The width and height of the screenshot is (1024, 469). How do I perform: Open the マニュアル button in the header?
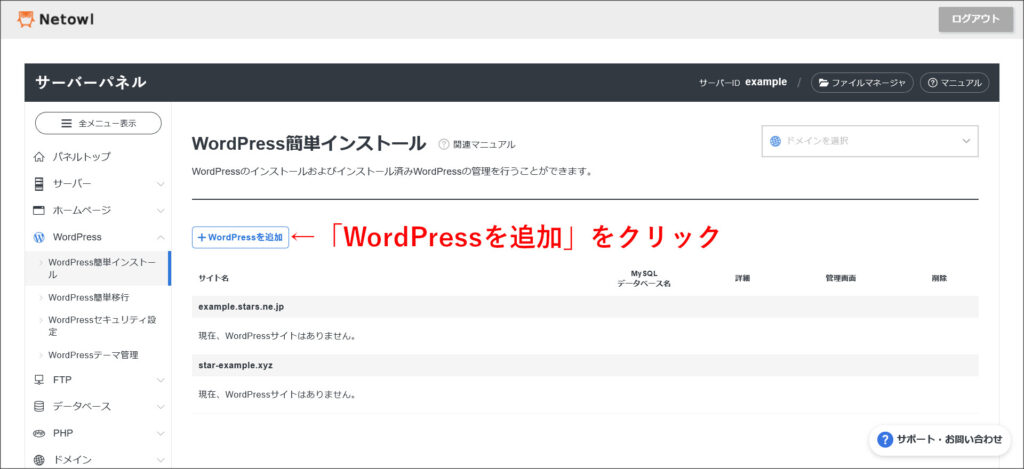pos(955,82)
